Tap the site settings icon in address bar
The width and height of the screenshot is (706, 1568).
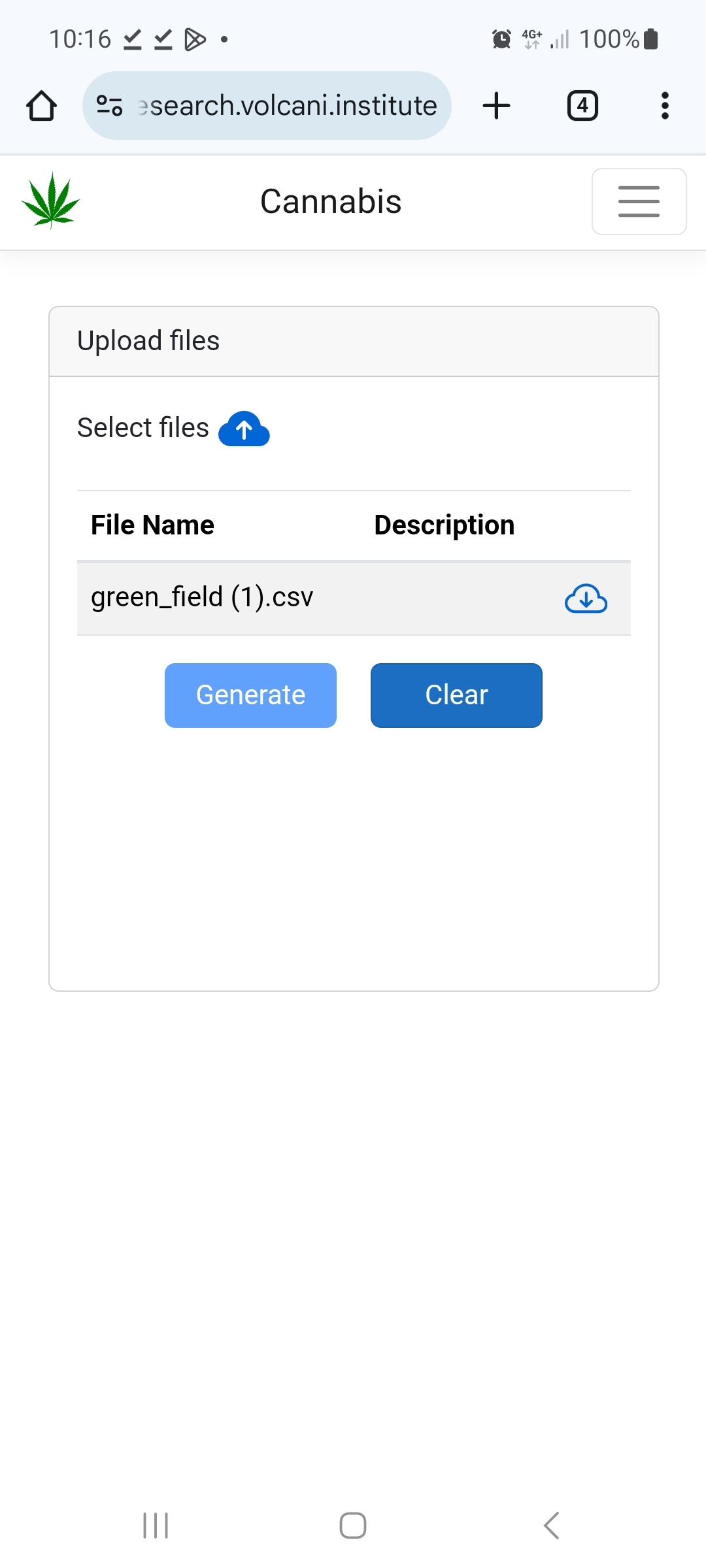109,106
